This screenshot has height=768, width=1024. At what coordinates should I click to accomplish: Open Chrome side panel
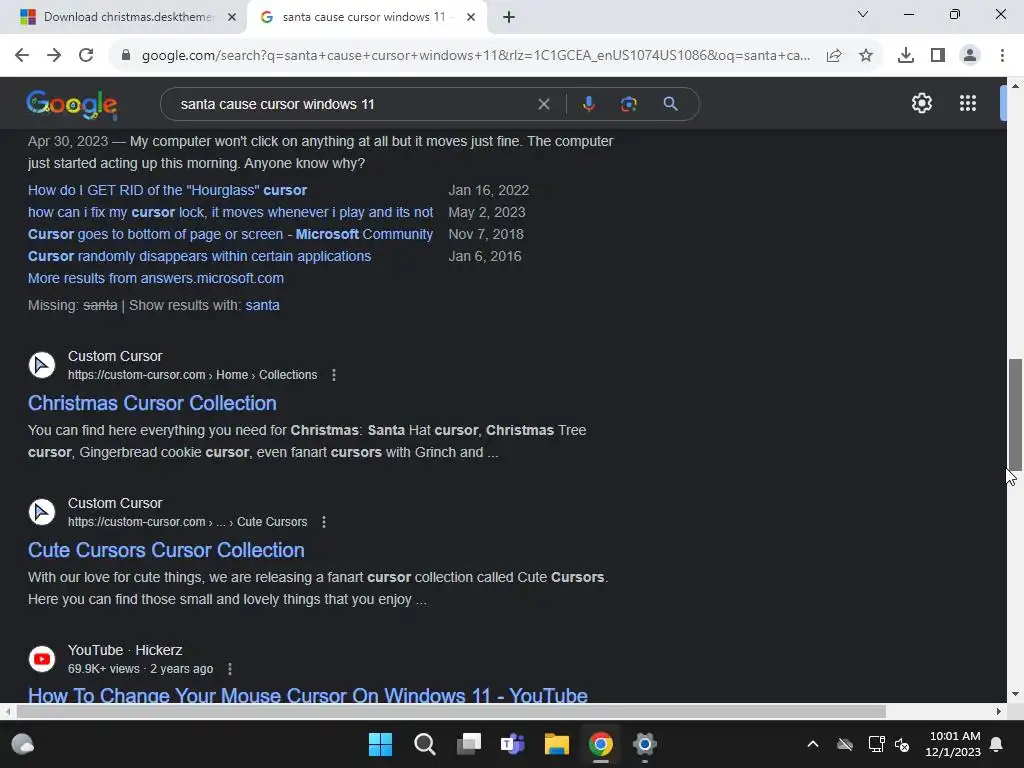click(x=938, y=56)
